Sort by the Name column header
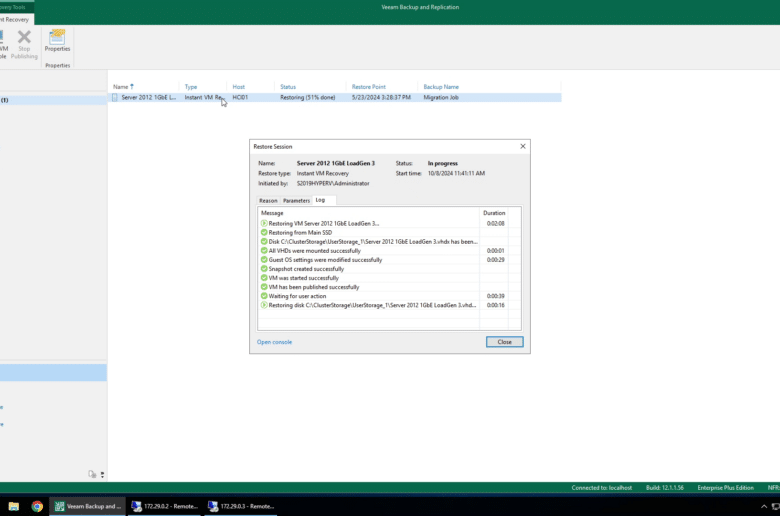The width and height of the screenshot is (780, 516). coord(143,87)
